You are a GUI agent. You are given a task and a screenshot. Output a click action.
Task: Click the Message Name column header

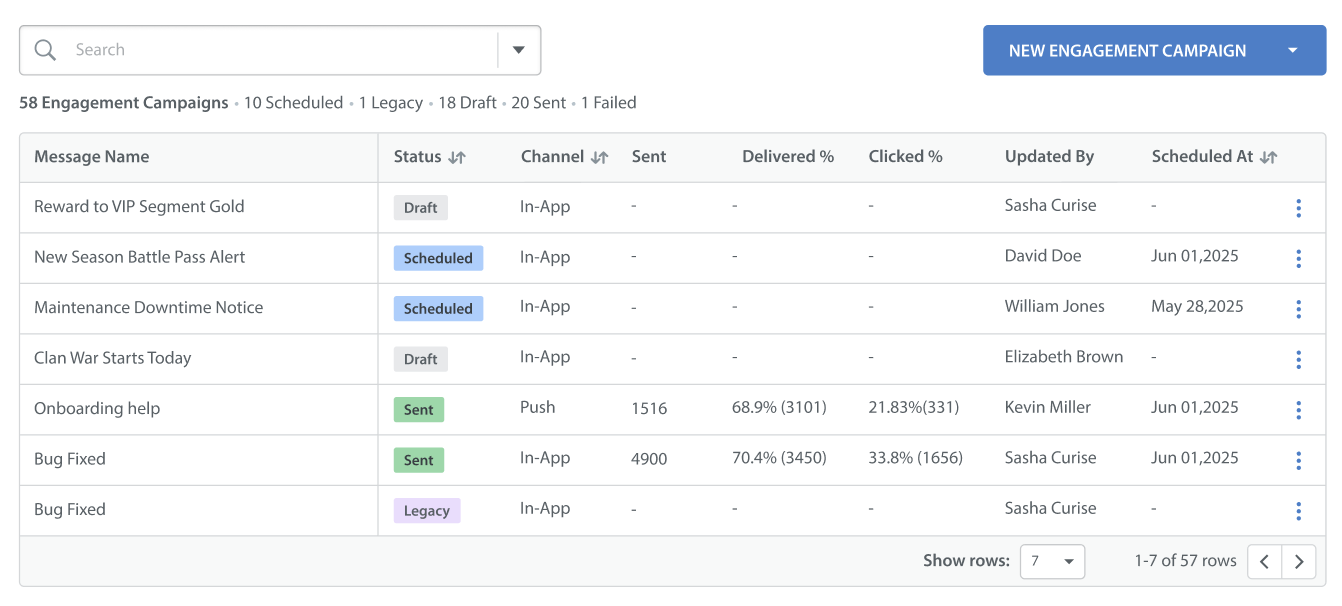pos(92,157)
